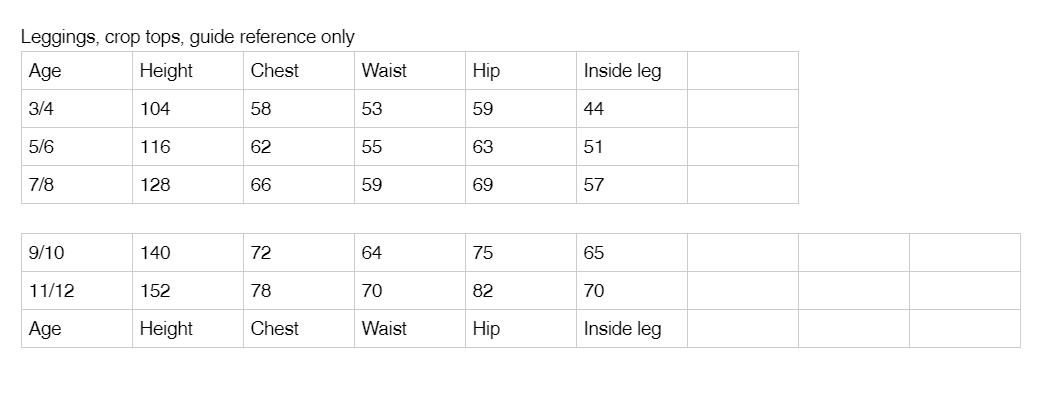Select the 5/6 age row cell
The width and height of the screenshot is (1053, 401).
(77, 146)
